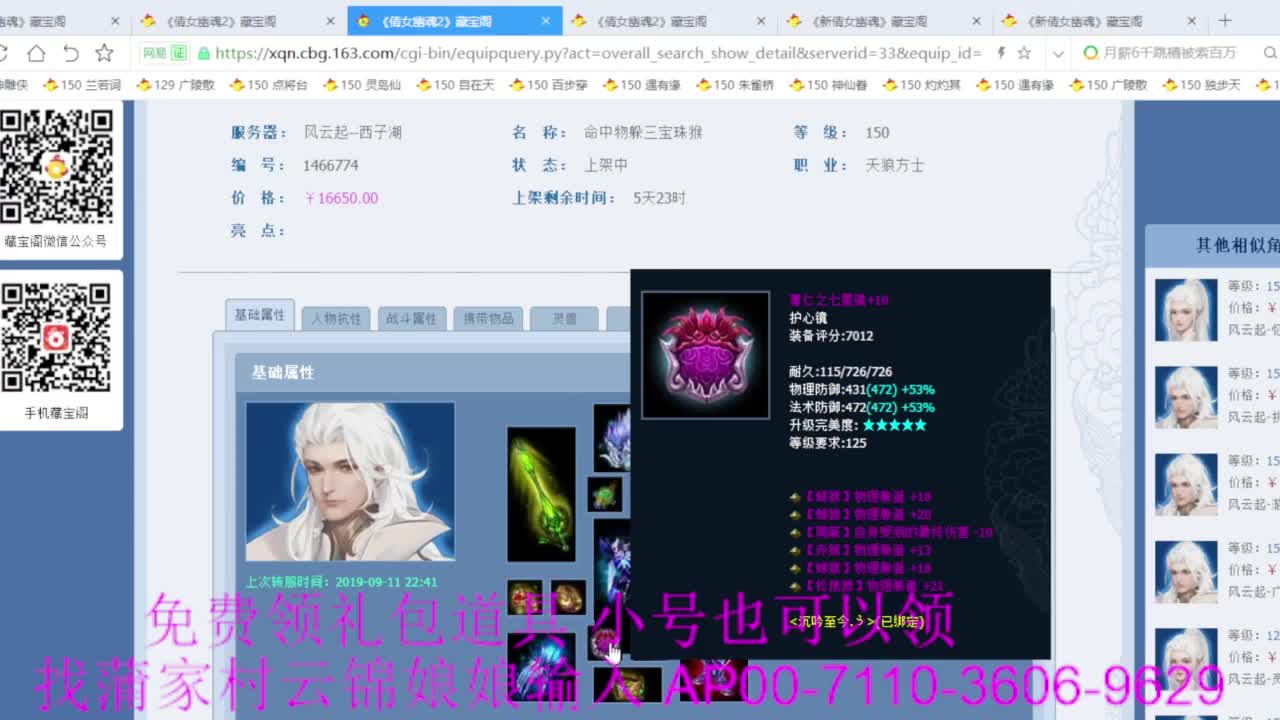Click the lightning icon beside the address bar
Image resolution: width=1280 pixels, height=720 pixels.
[1000, 53]
